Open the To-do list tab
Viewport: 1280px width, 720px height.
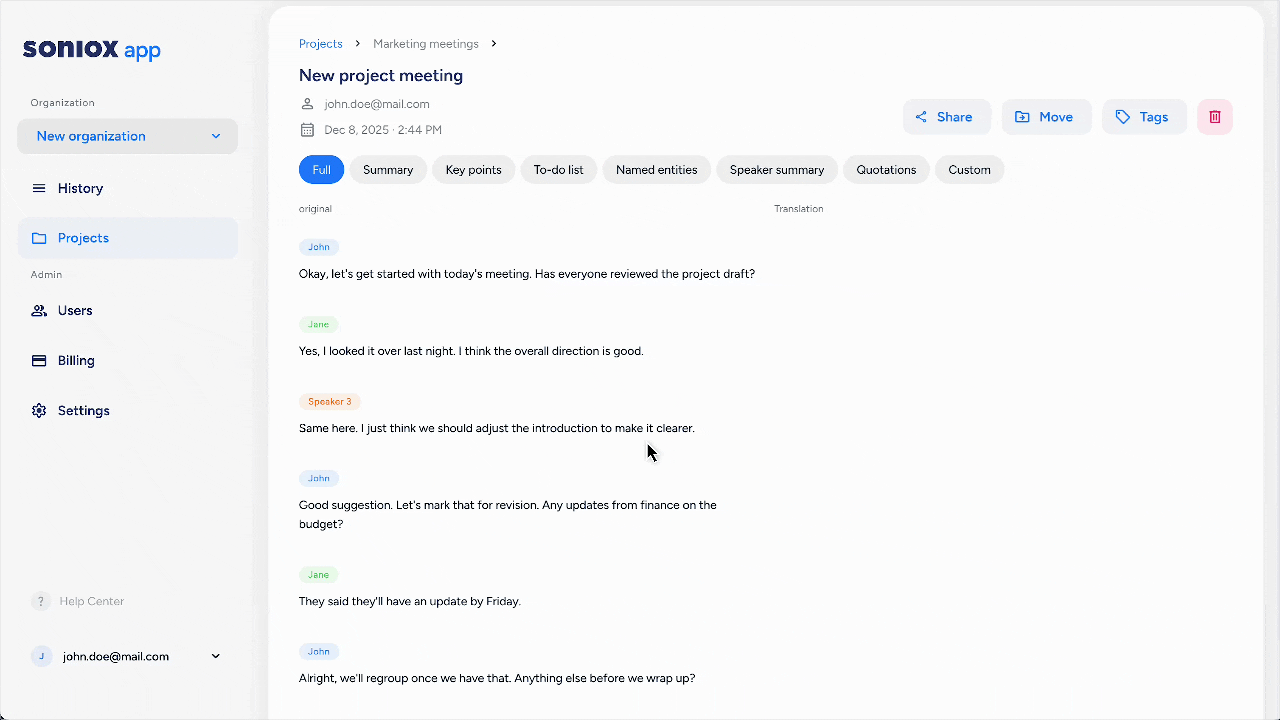click(x=558, y=170)
